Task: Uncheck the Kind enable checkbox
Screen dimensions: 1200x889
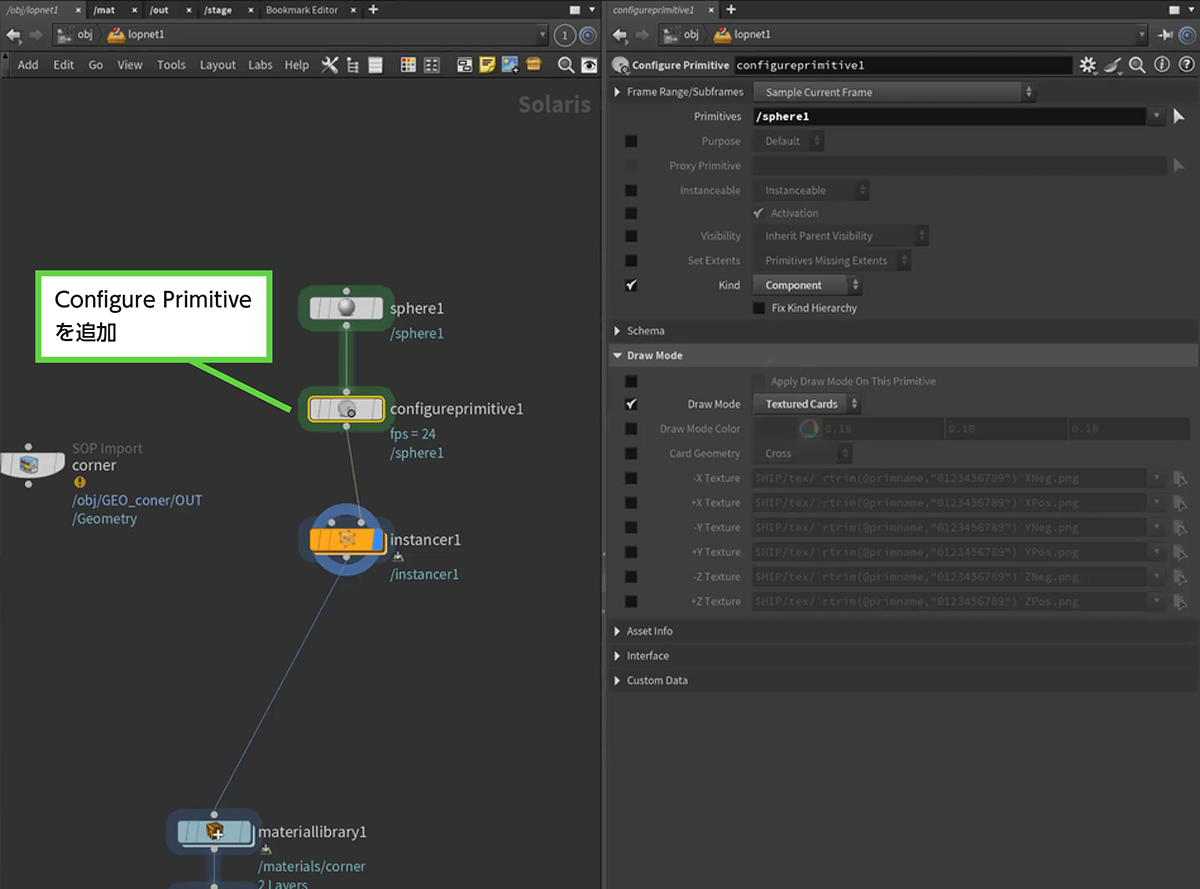Action: pyautogui.click(x=631, y=285)
